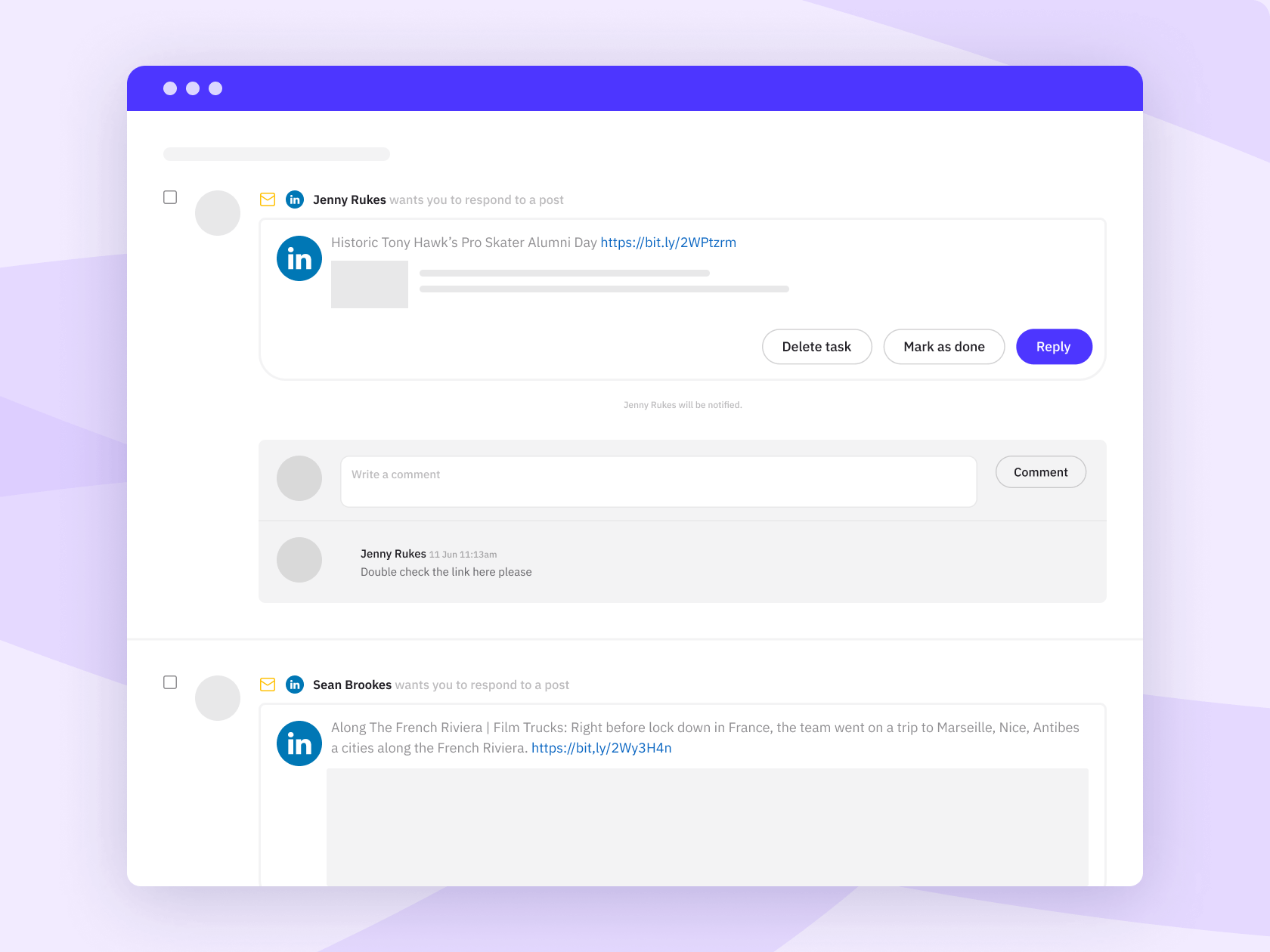Tick the checkbox for Sean Brookes' task
Viewport: 1270px width, 952px height.
pyautogui.click(x=170, y=682)
